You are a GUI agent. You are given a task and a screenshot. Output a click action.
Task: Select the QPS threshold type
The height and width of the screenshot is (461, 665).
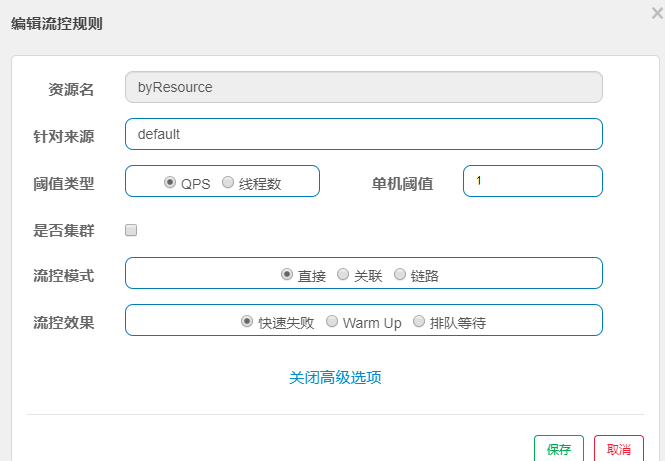pos(170,183)
